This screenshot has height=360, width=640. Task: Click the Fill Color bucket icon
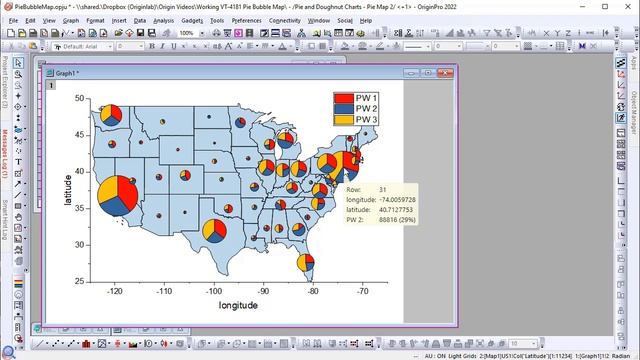(345, 47)
